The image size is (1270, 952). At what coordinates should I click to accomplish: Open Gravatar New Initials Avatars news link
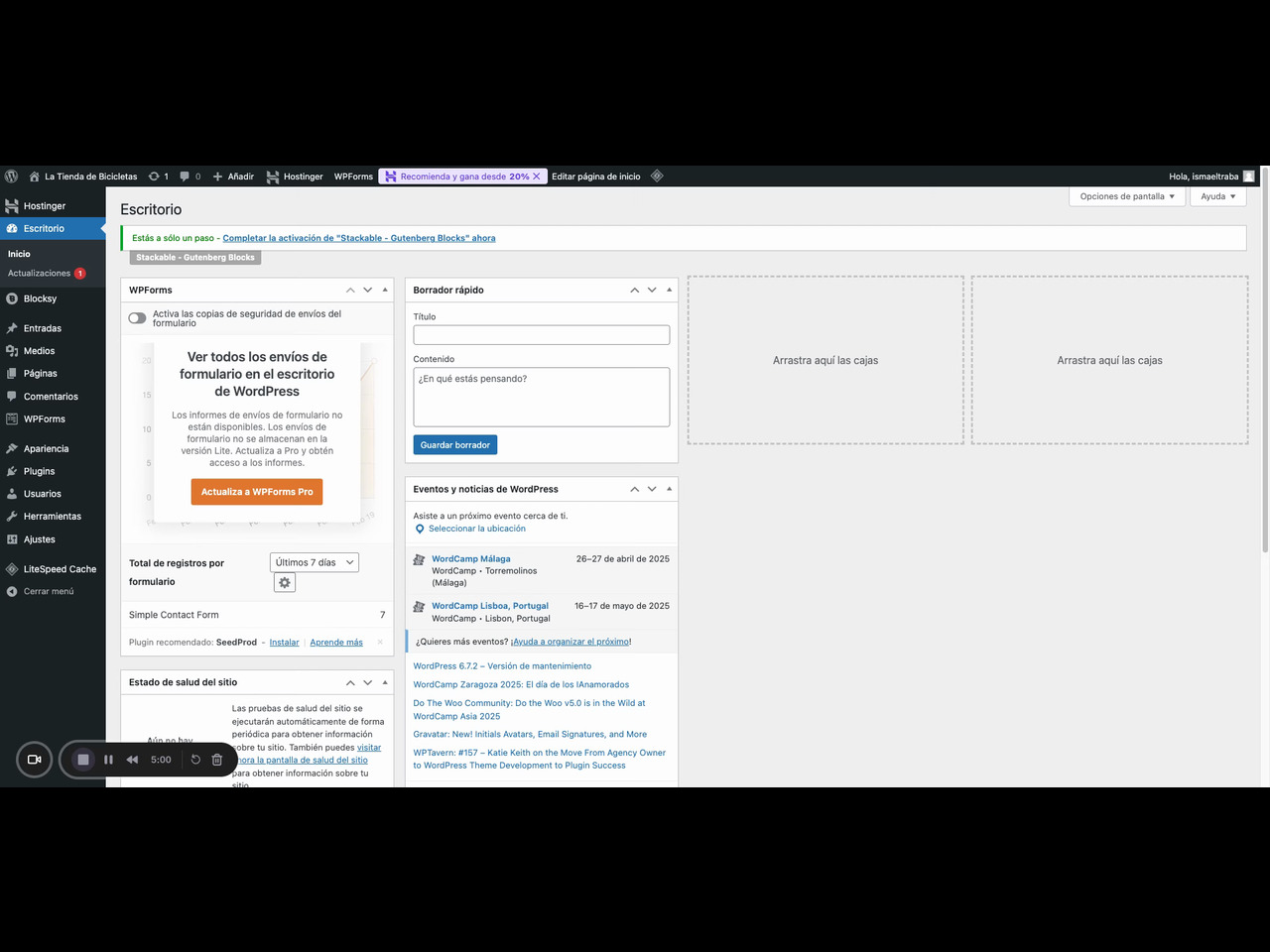pos(530,735)
